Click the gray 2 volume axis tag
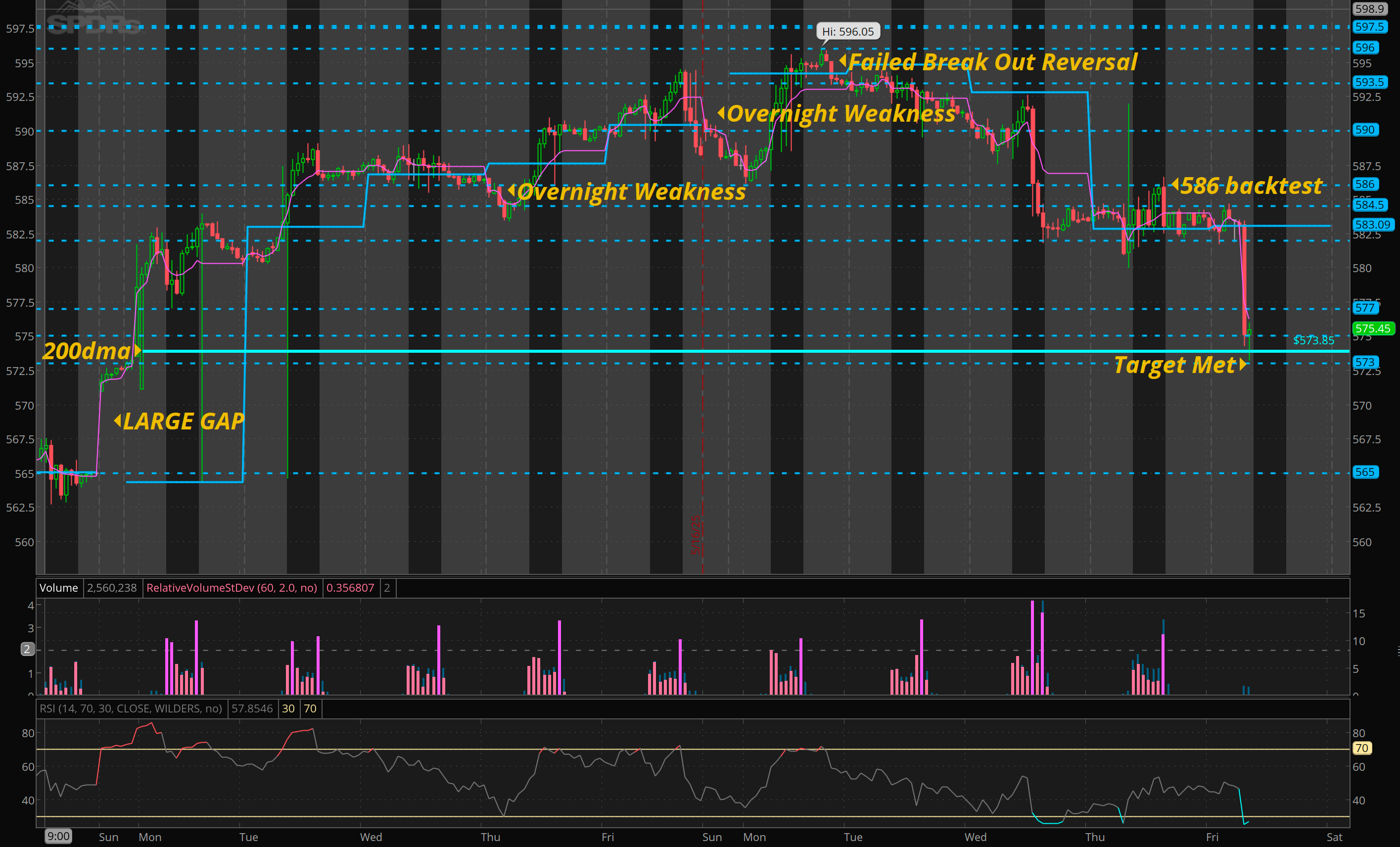 tap(27, 649)
